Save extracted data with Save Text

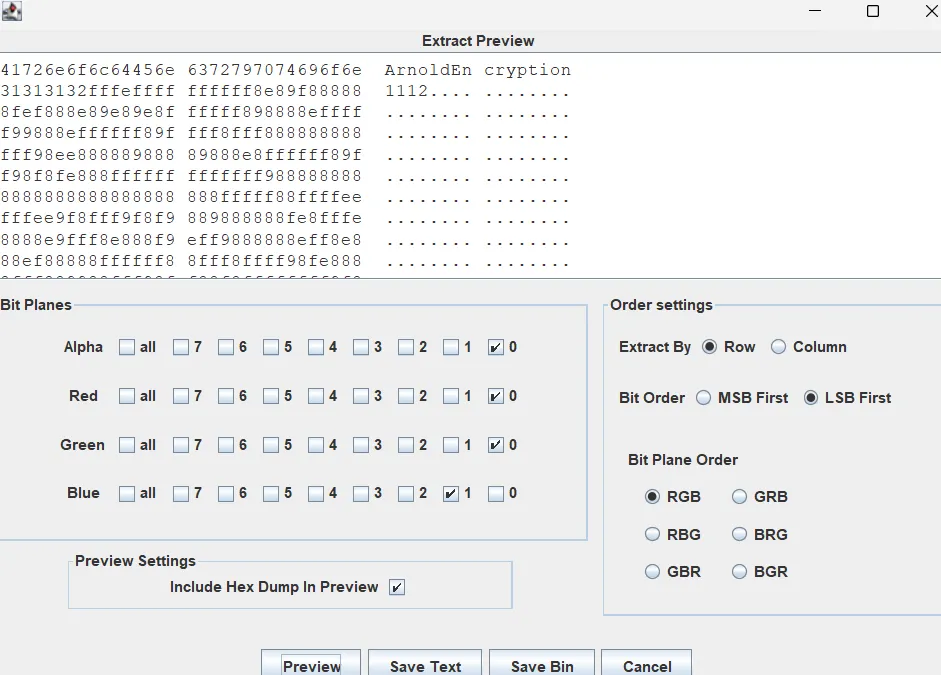425,663
